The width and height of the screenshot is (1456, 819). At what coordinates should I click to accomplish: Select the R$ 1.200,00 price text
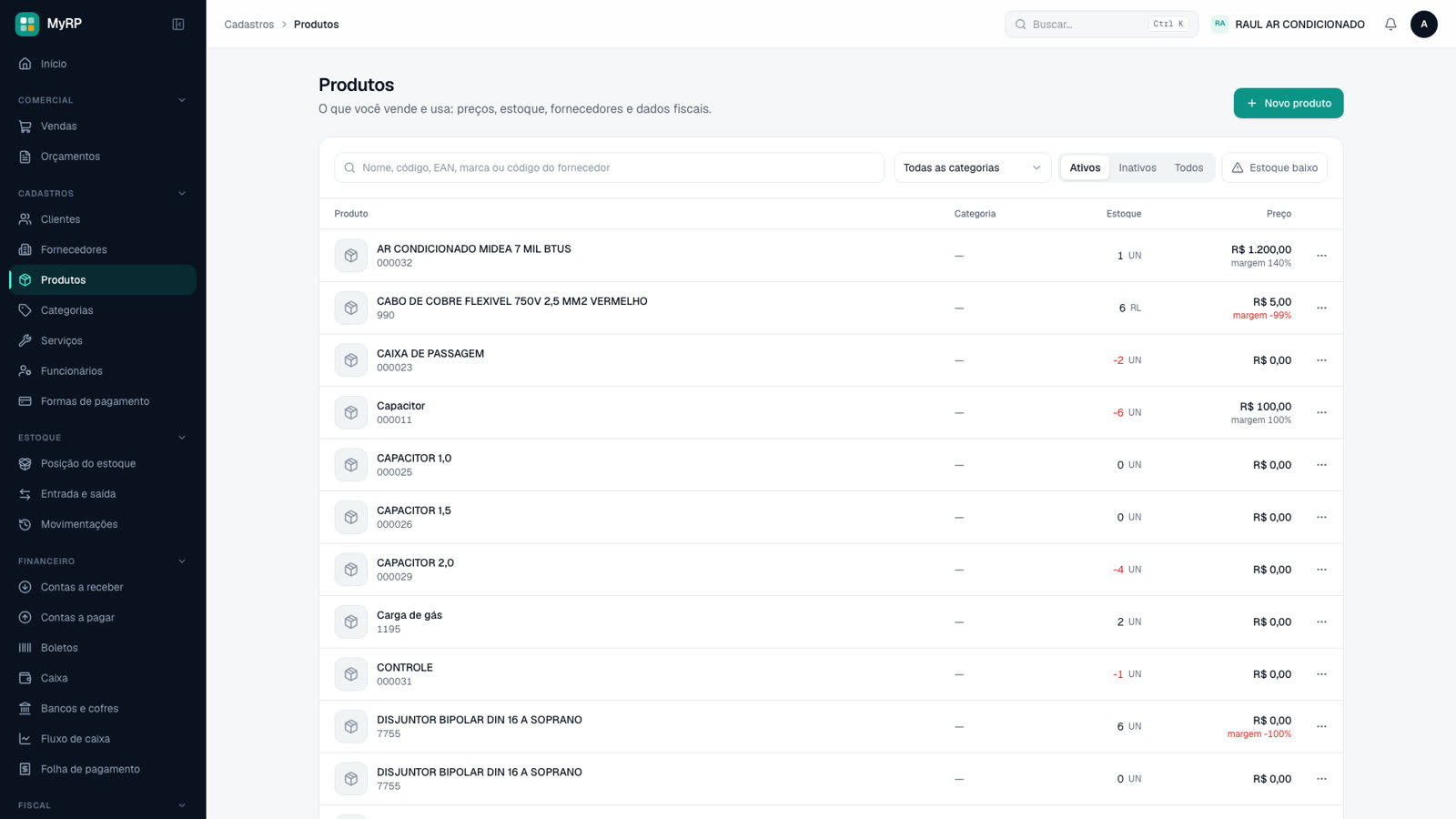pos(1261,249)
